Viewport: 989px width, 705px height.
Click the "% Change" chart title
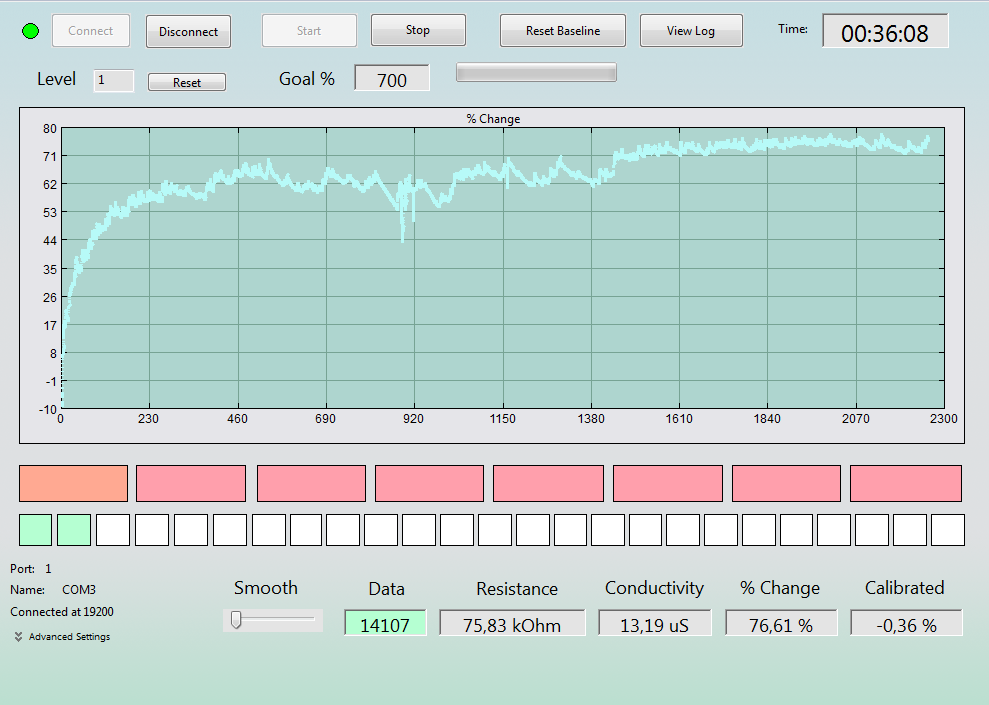tap(493, 119)
